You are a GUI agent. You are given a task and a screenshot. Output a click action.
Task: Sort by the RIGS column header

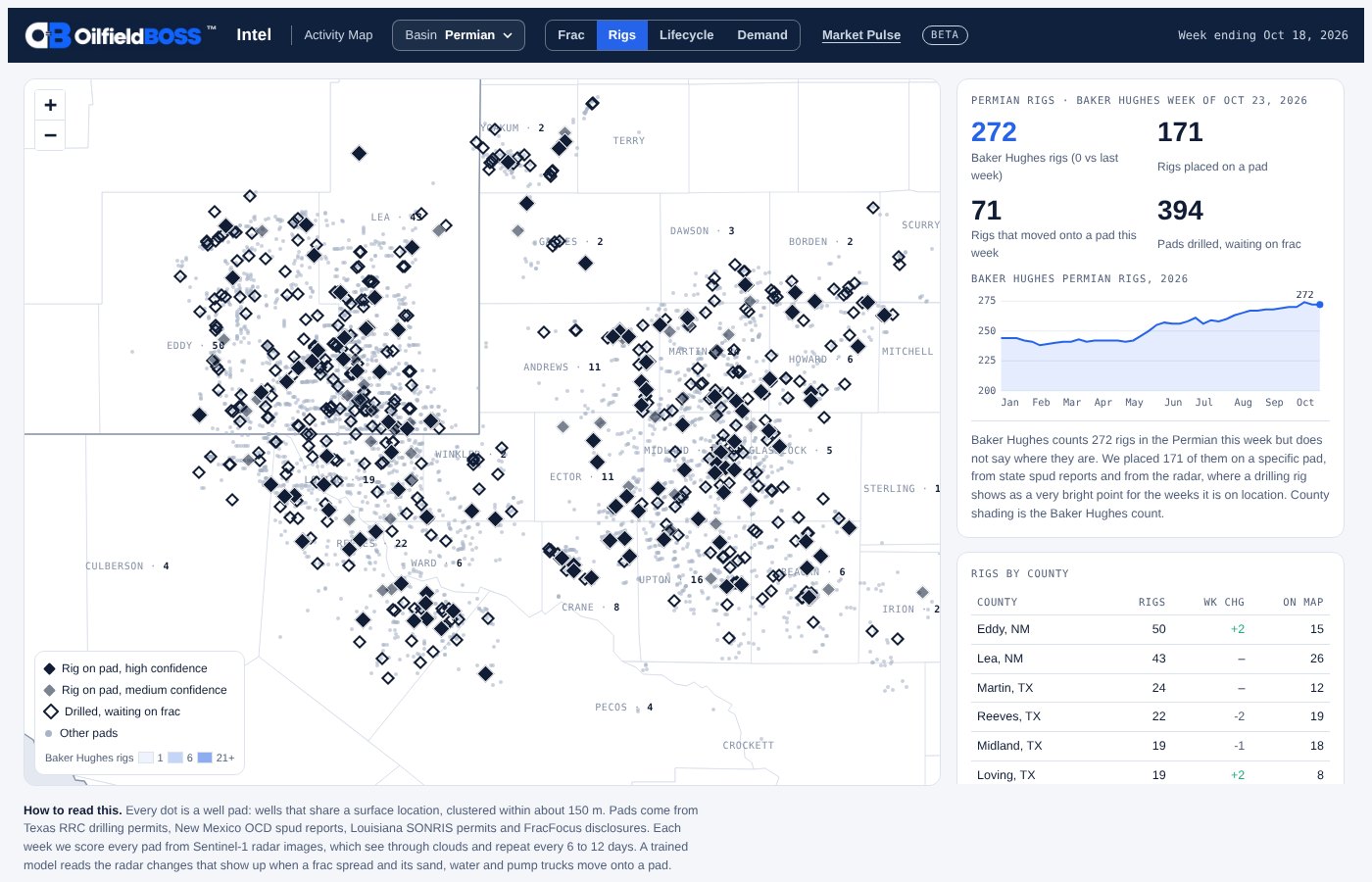tap(1151, 603)
